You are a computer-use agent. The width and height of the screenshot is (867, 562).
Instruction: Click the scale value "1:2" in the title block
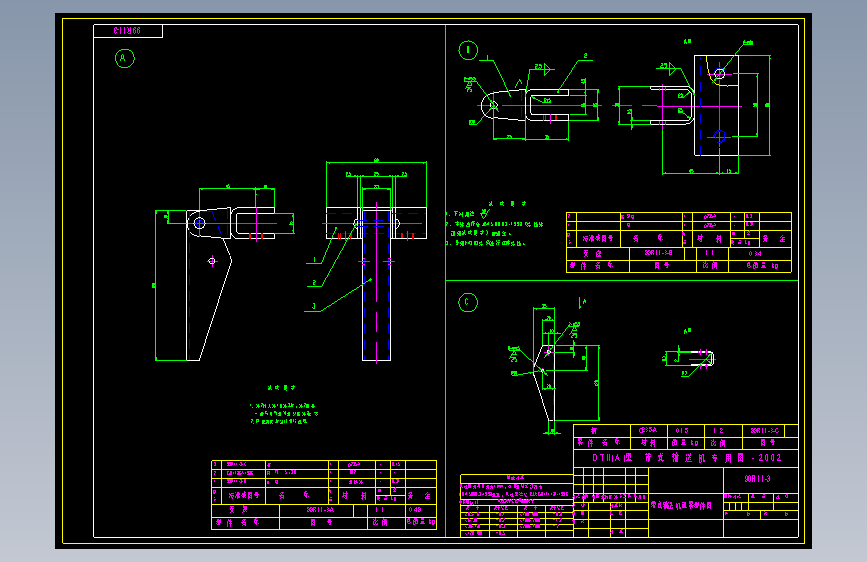point(718,430)
